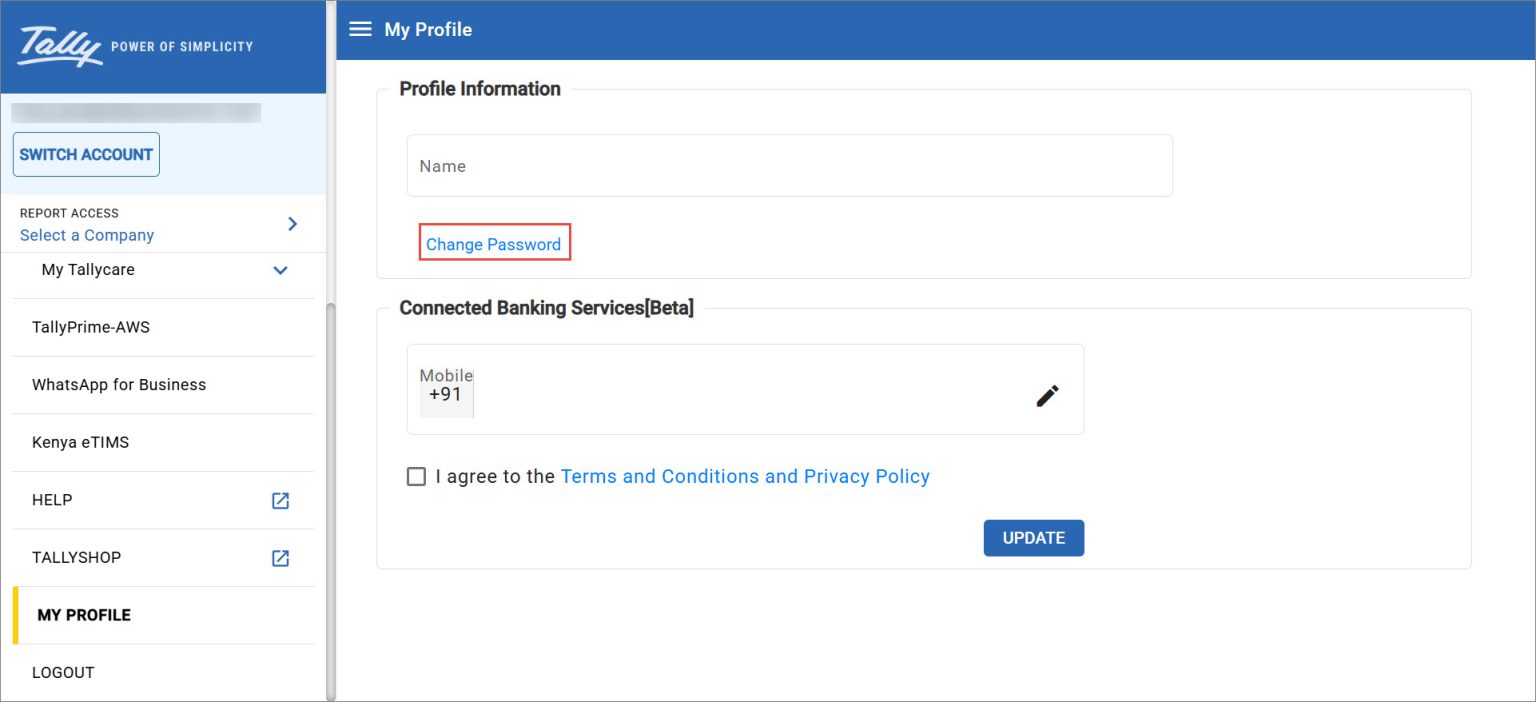Click the +91 country code prefix

click(446, 394)
